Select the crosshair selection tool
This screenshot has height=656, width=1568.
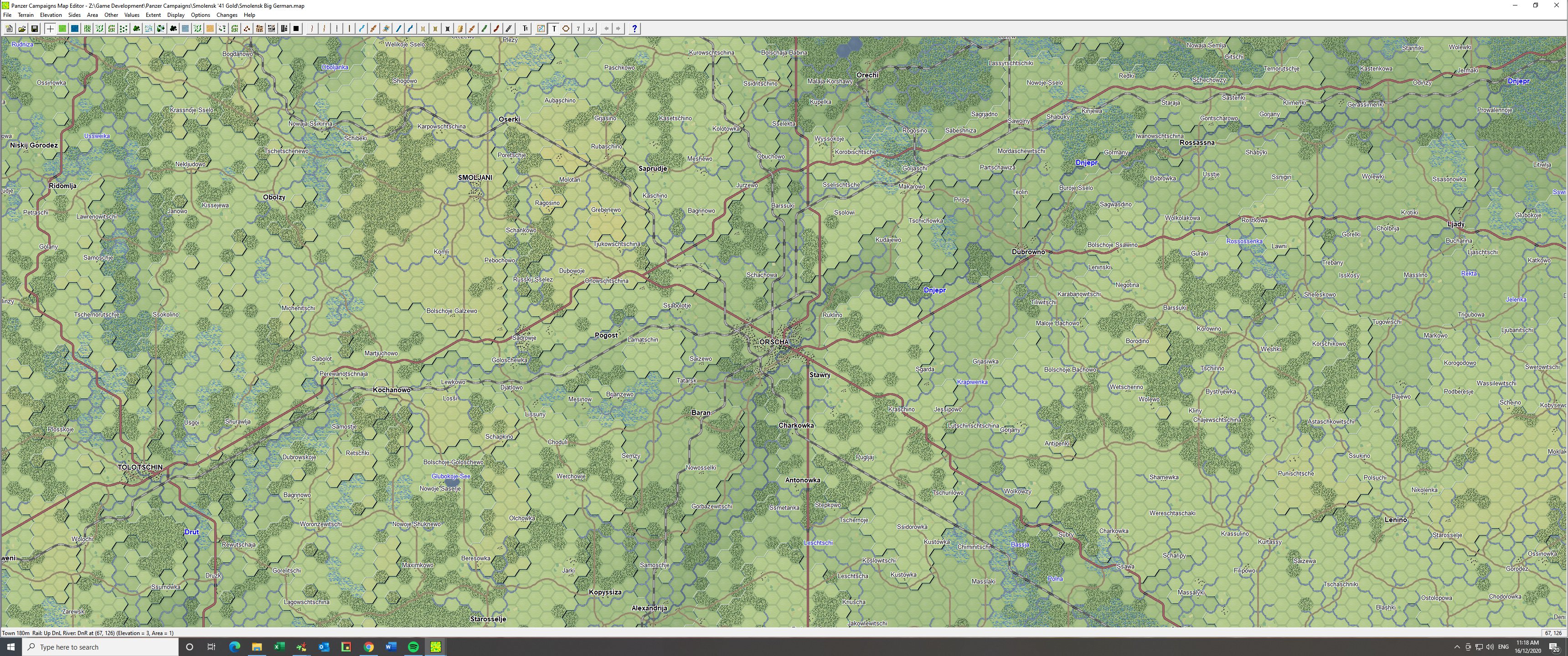coord(50,29)
